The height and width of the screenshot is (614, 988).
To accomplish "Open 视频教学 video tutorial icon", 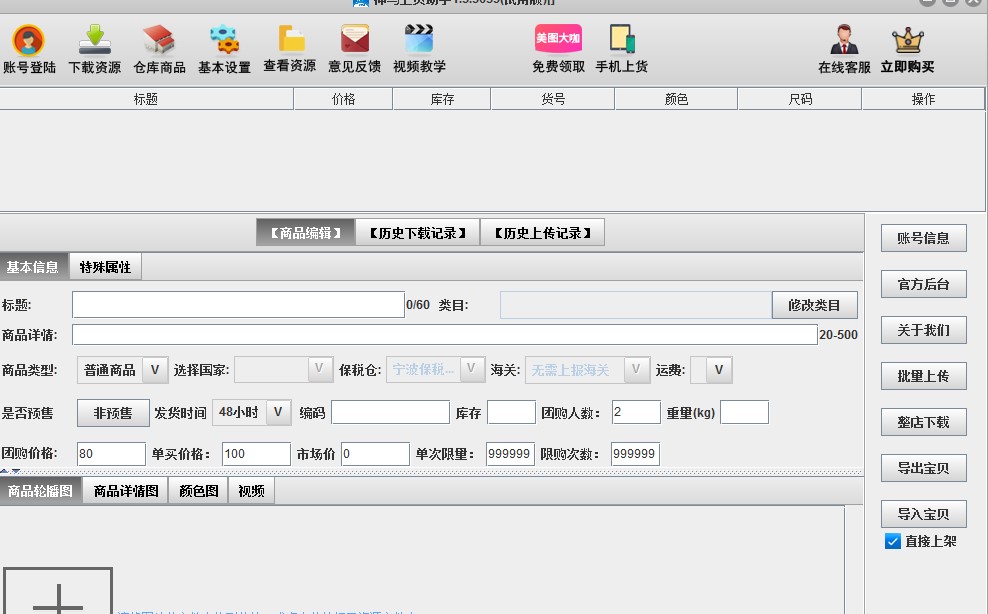I will click(419, 42).
